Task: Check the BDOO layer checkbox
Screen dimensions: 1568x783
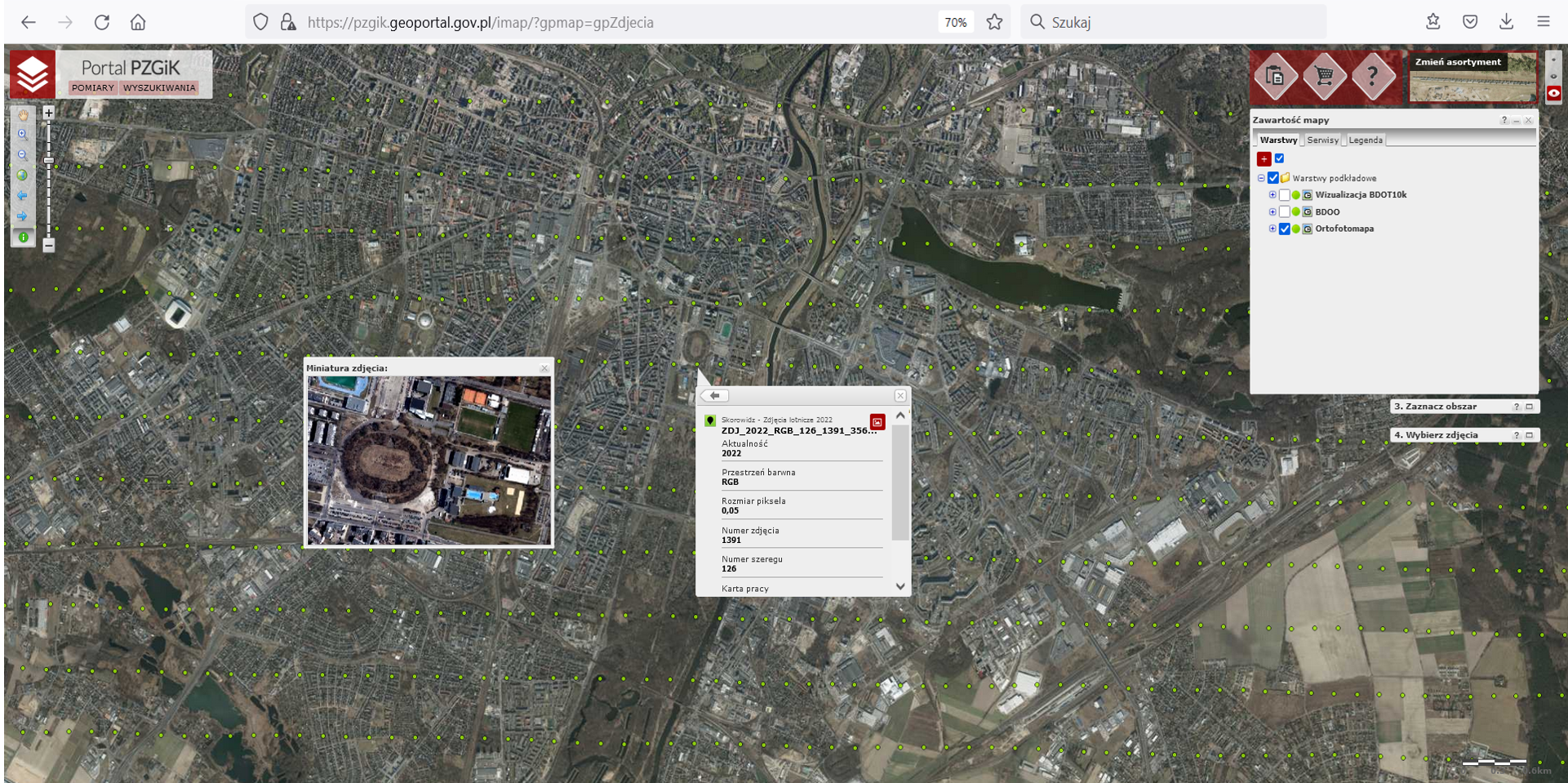Action: [x=1284, y=212]
